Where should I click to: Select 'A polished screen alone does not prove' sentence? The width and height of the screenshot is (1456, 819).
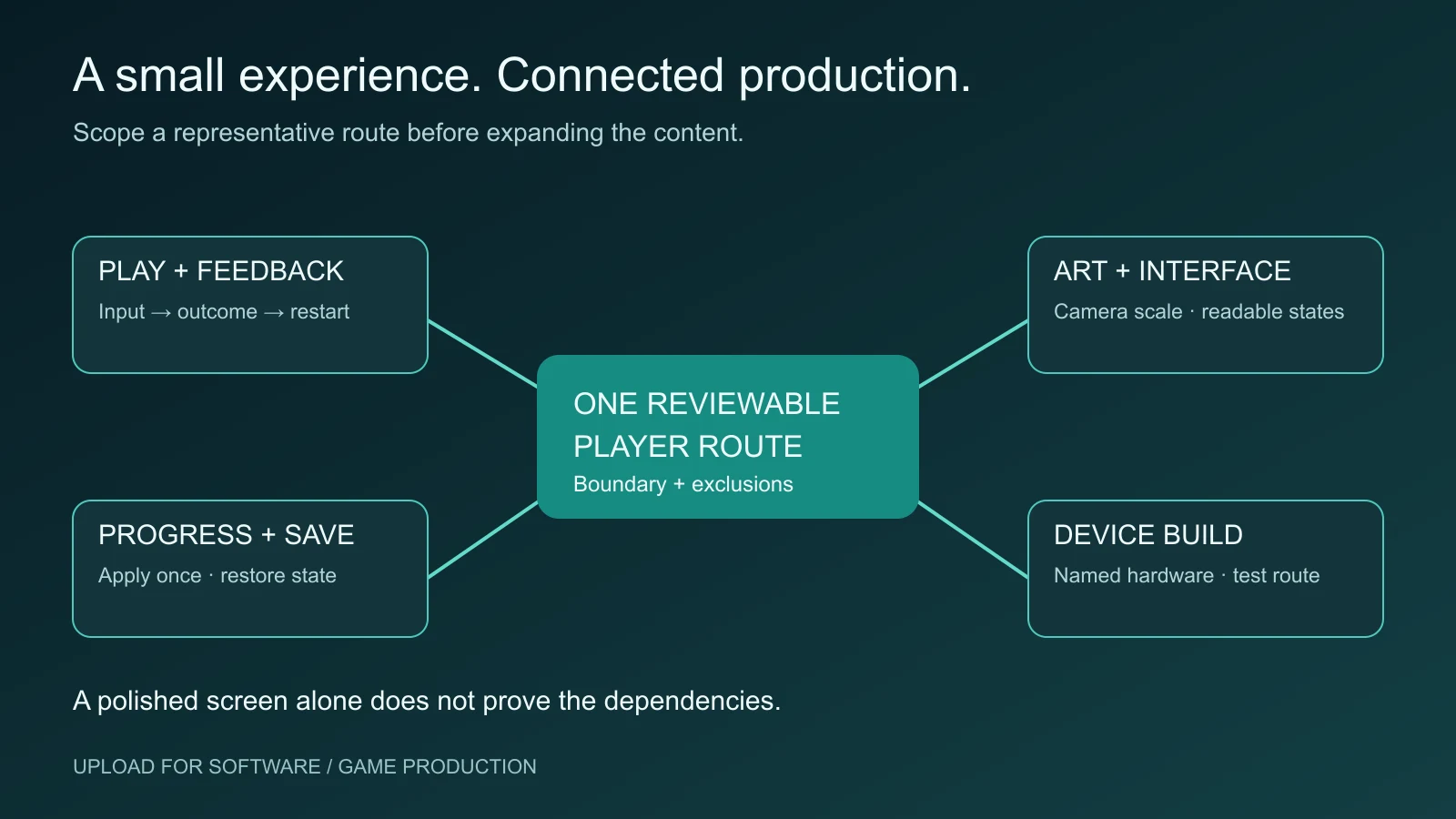(427, 701)
